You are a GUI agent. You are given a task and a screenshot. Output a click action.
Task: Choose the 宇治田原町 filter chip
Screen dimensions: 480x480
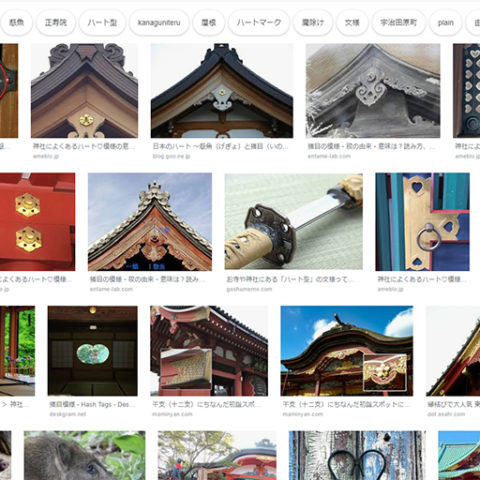[399, 23]
